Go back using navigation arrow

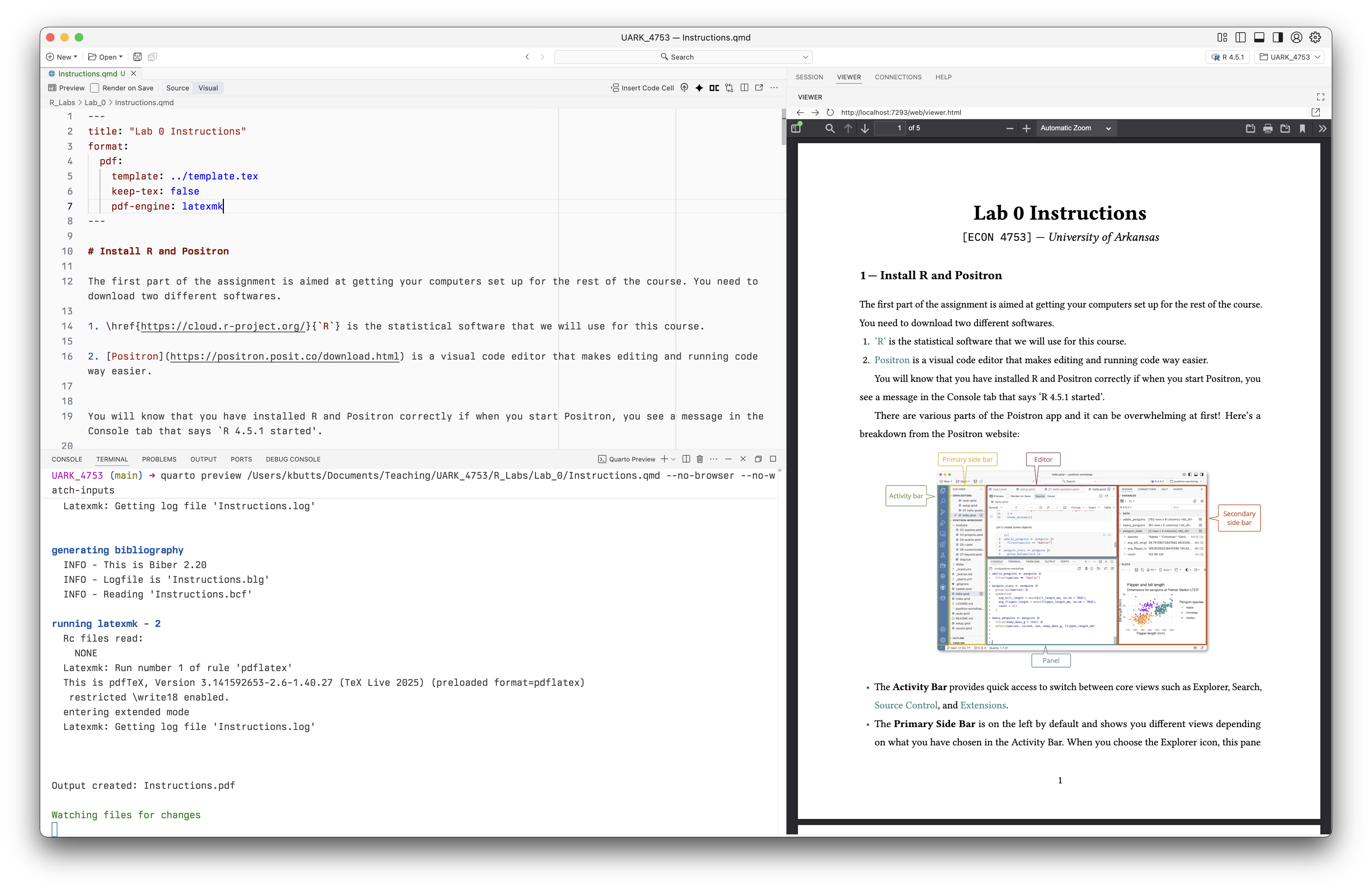pyautogui.click(x=527, y=57)
